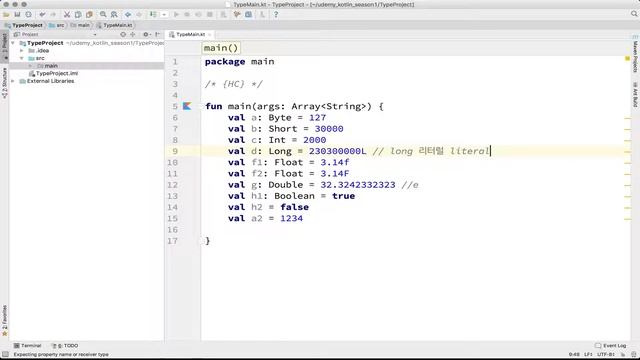640x360 pixels.
Task: Click the main breadcrumb
Action: [80, 25]
